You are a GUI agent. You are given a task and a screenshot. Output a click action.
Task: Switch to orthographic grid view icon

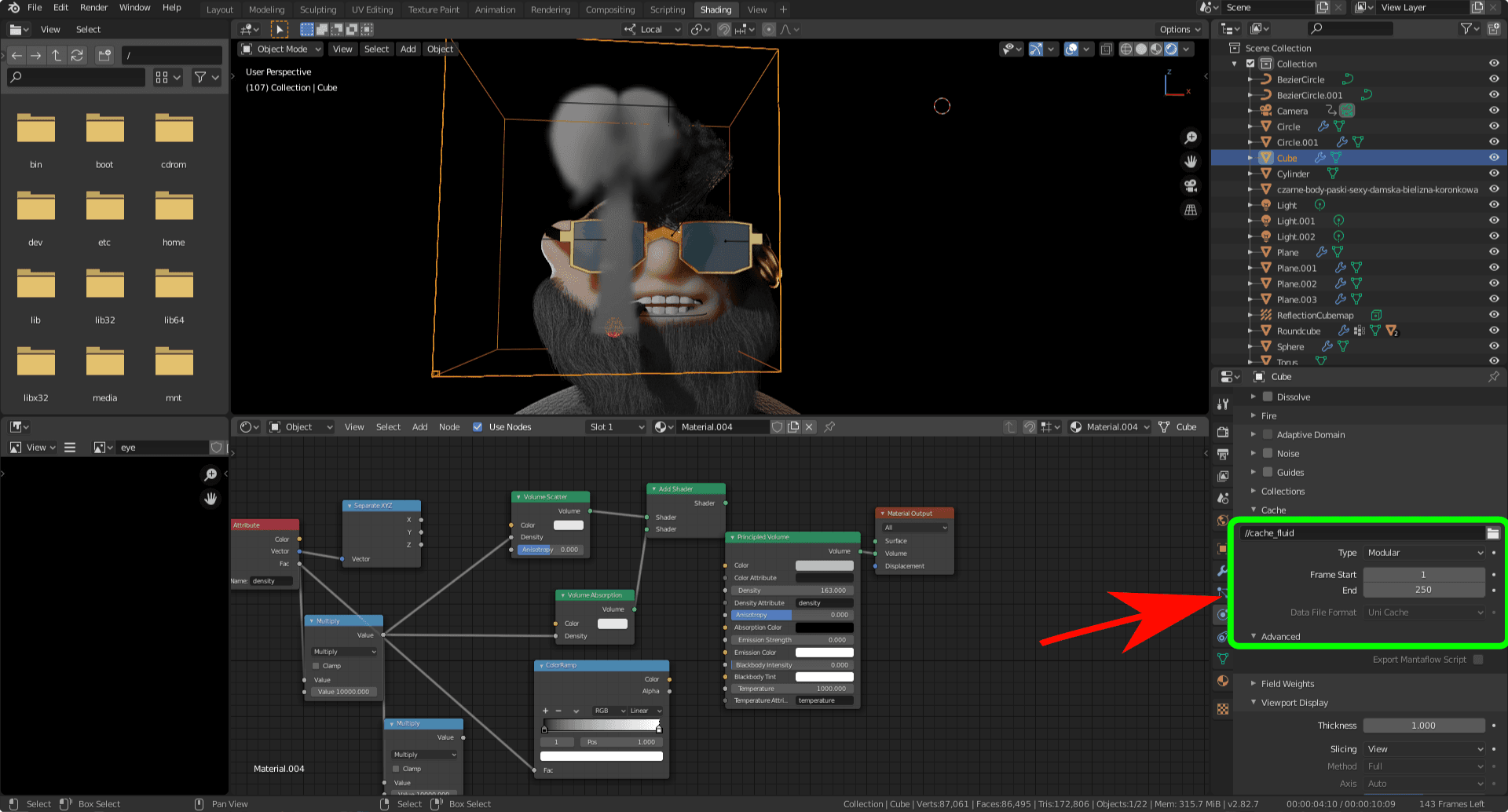pos(1191,210)
